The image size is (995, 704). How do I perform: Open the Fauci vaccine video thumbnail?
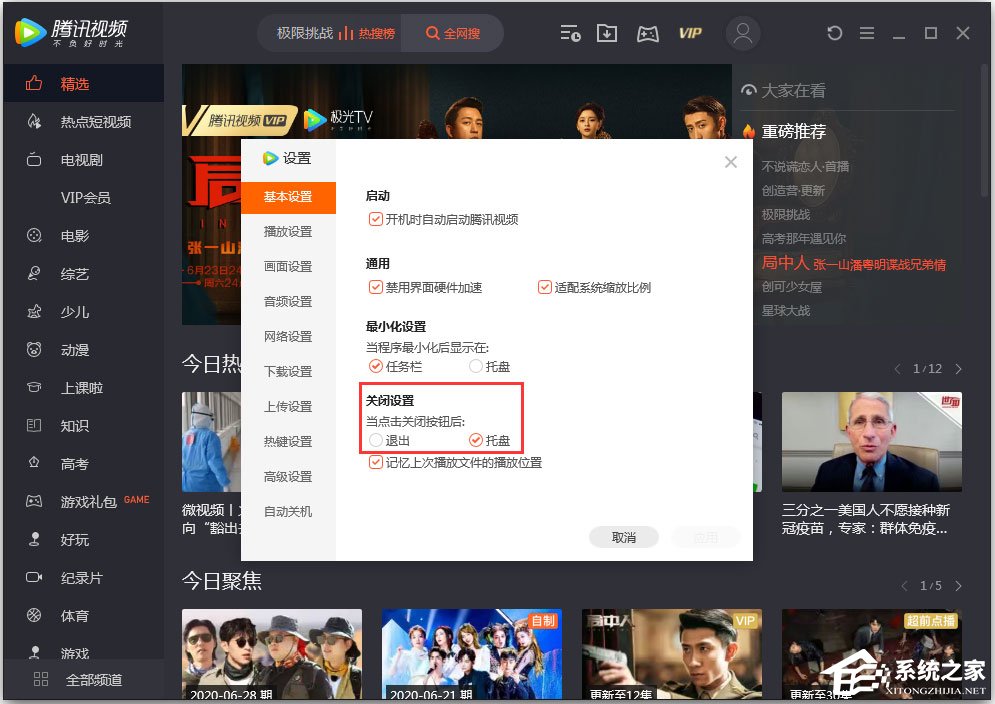871,441
